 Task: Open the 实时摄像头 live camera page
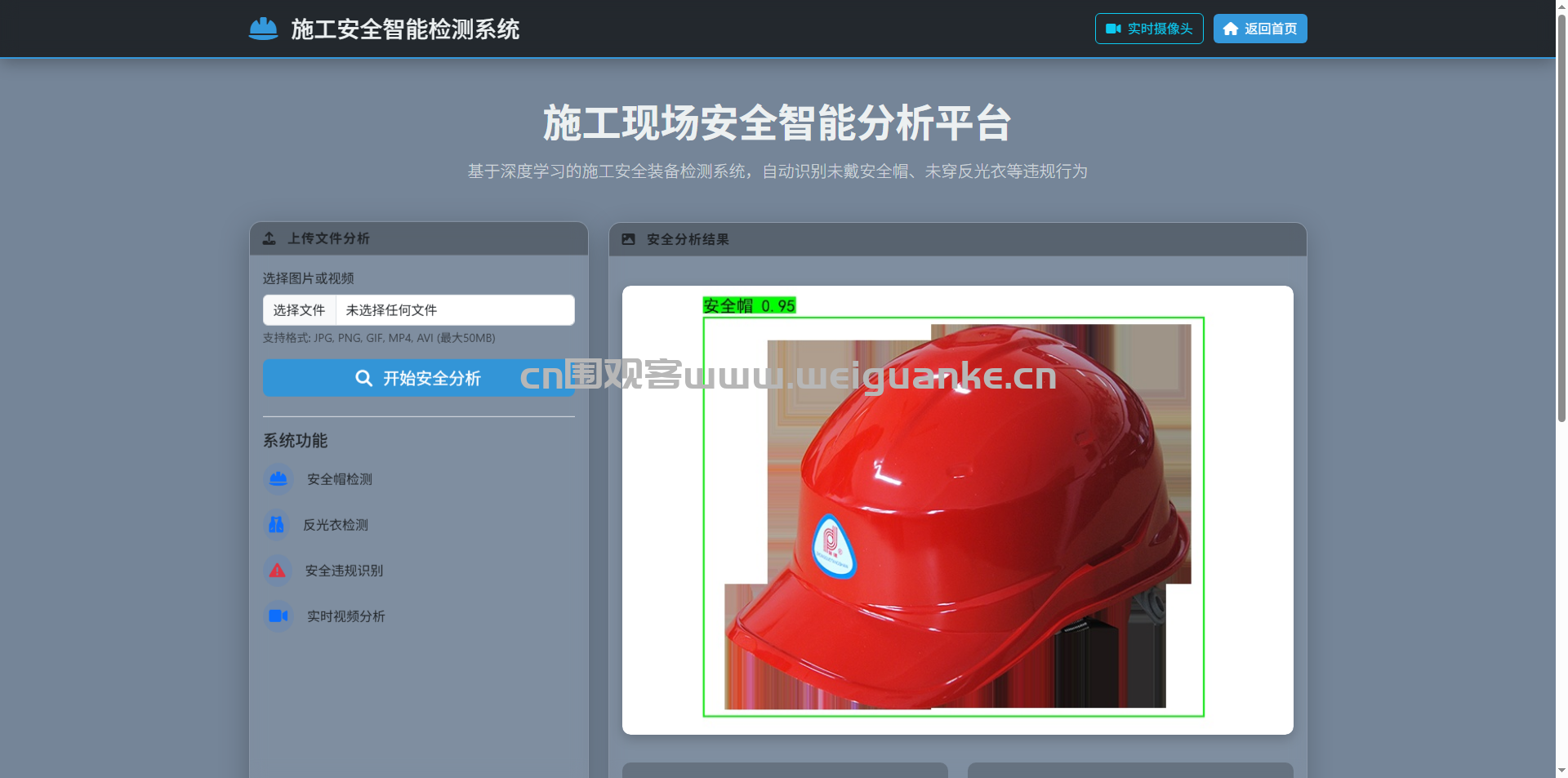click(1148, 29)
